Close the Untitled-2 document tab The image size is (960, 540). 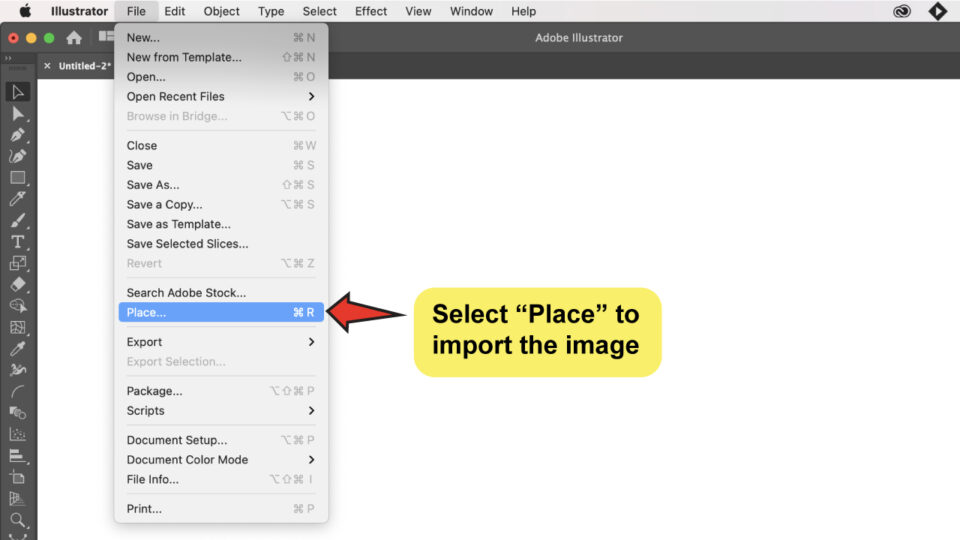click(47, 66)
